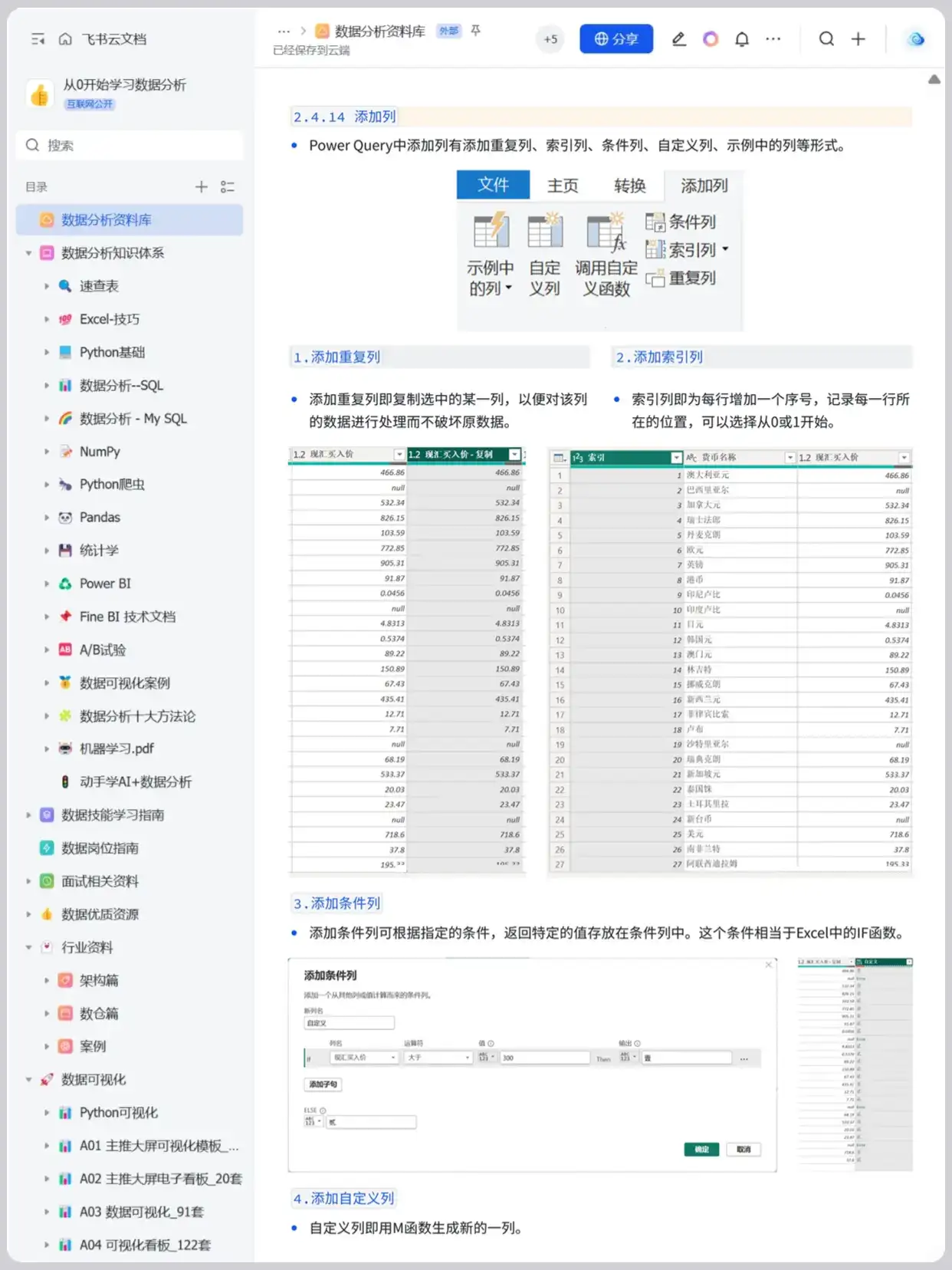Click the 重复列 item in the ribbon

[x=681, y=278]
